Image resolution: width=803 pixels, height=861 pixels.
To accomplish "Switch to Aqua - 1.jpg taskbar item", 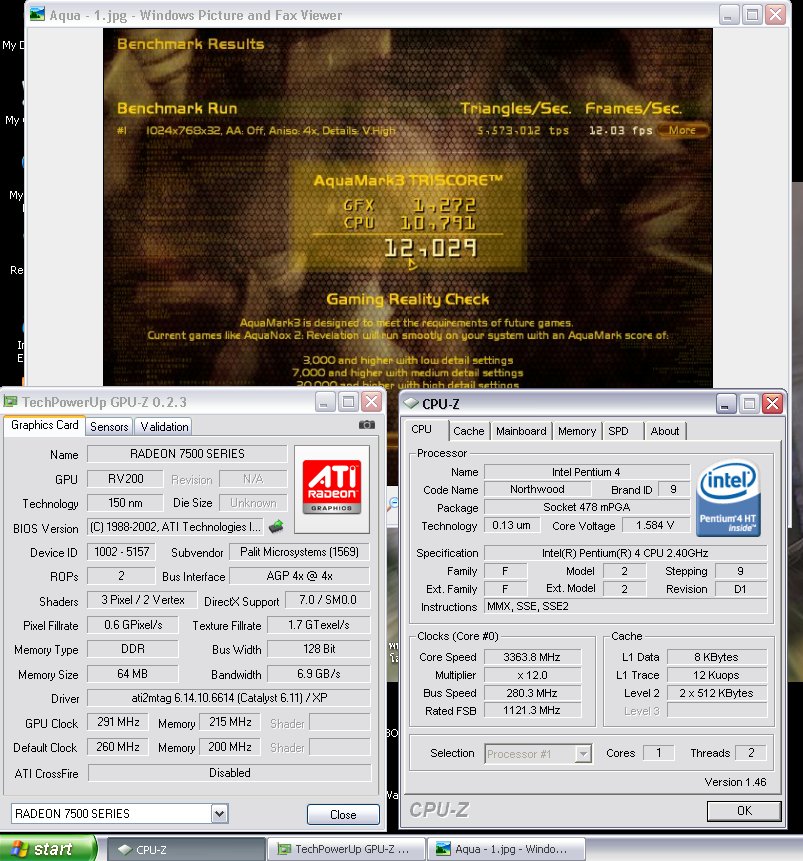I will pyautogui.click(x=506, y=849).
